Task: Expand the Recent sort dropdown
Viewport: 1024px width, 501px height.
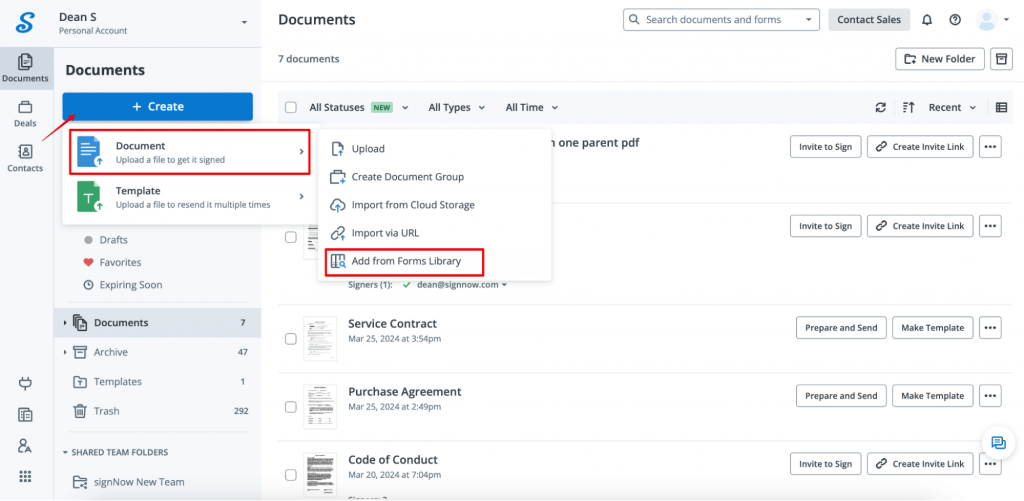Action: (x=951, y=107)
